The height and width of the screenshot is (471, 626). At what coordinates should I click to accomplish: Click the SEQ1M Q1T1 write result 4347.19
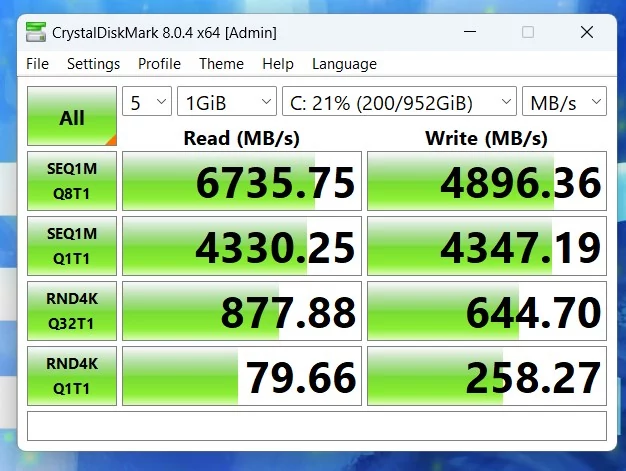487,246
